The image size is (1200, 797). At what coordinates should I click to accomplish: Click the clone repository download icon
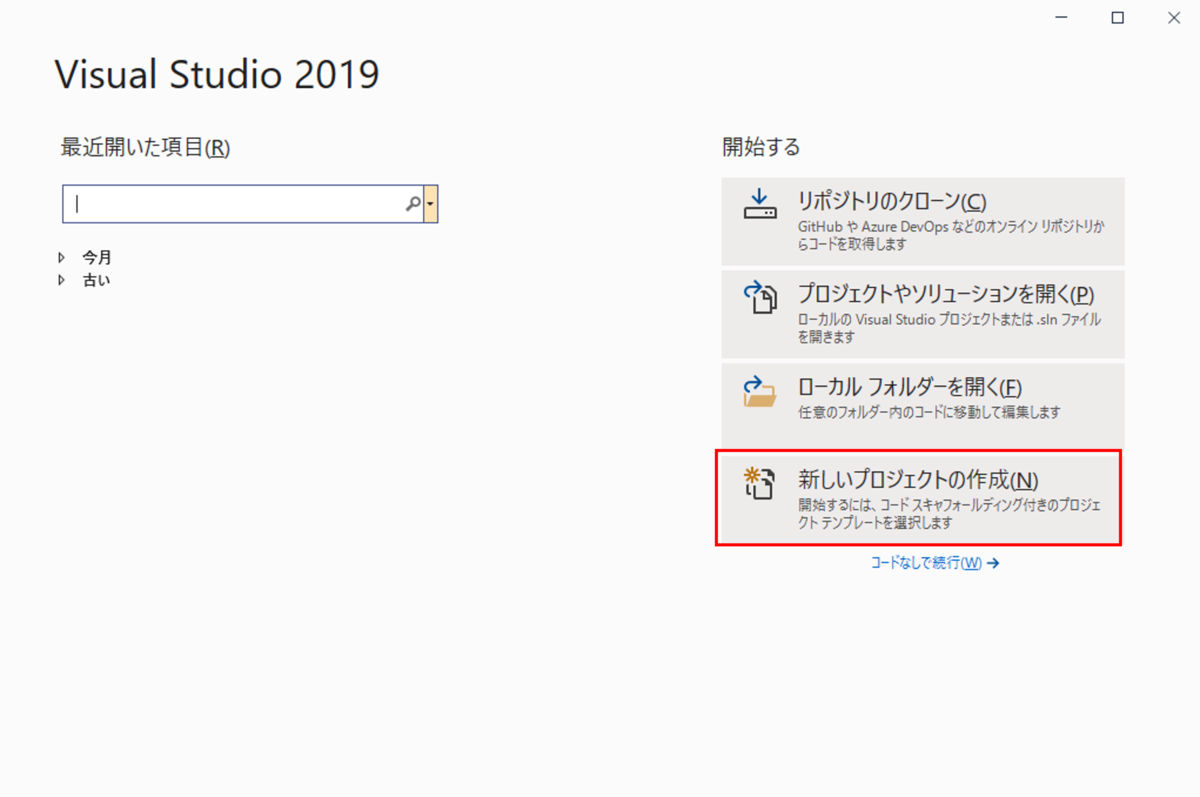click(x=761, y=203)
